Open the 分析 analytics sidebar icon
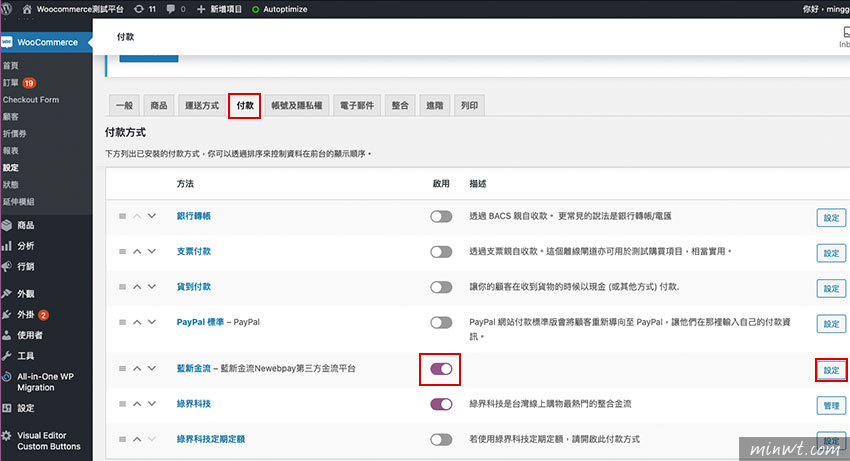The width and height of the screenshot is (850, 461). pos(7,246)
